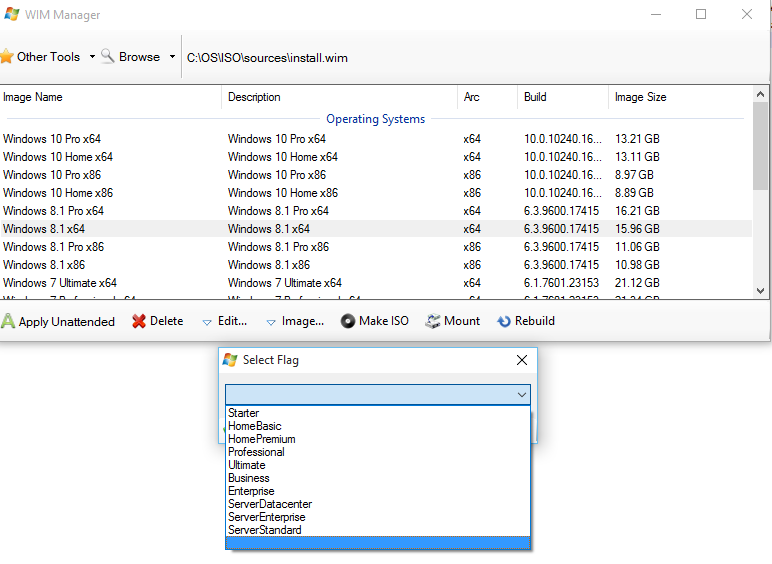Image resolution: width=772 pixels, height=564 pixels.
Task: Close the Select Flag dialog
Action: click(x=521, y=360)
